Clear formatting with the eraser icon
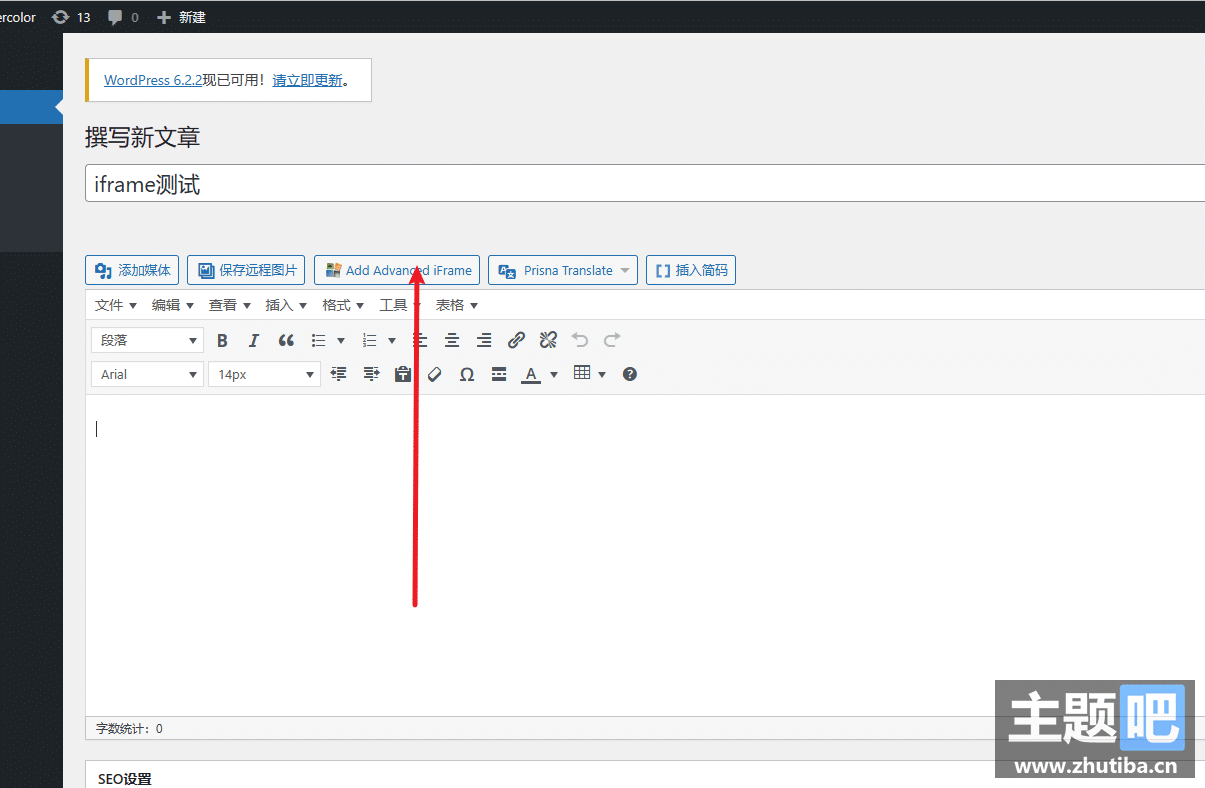The height and width of the screenshot is (788, 1205). [434, 375]
